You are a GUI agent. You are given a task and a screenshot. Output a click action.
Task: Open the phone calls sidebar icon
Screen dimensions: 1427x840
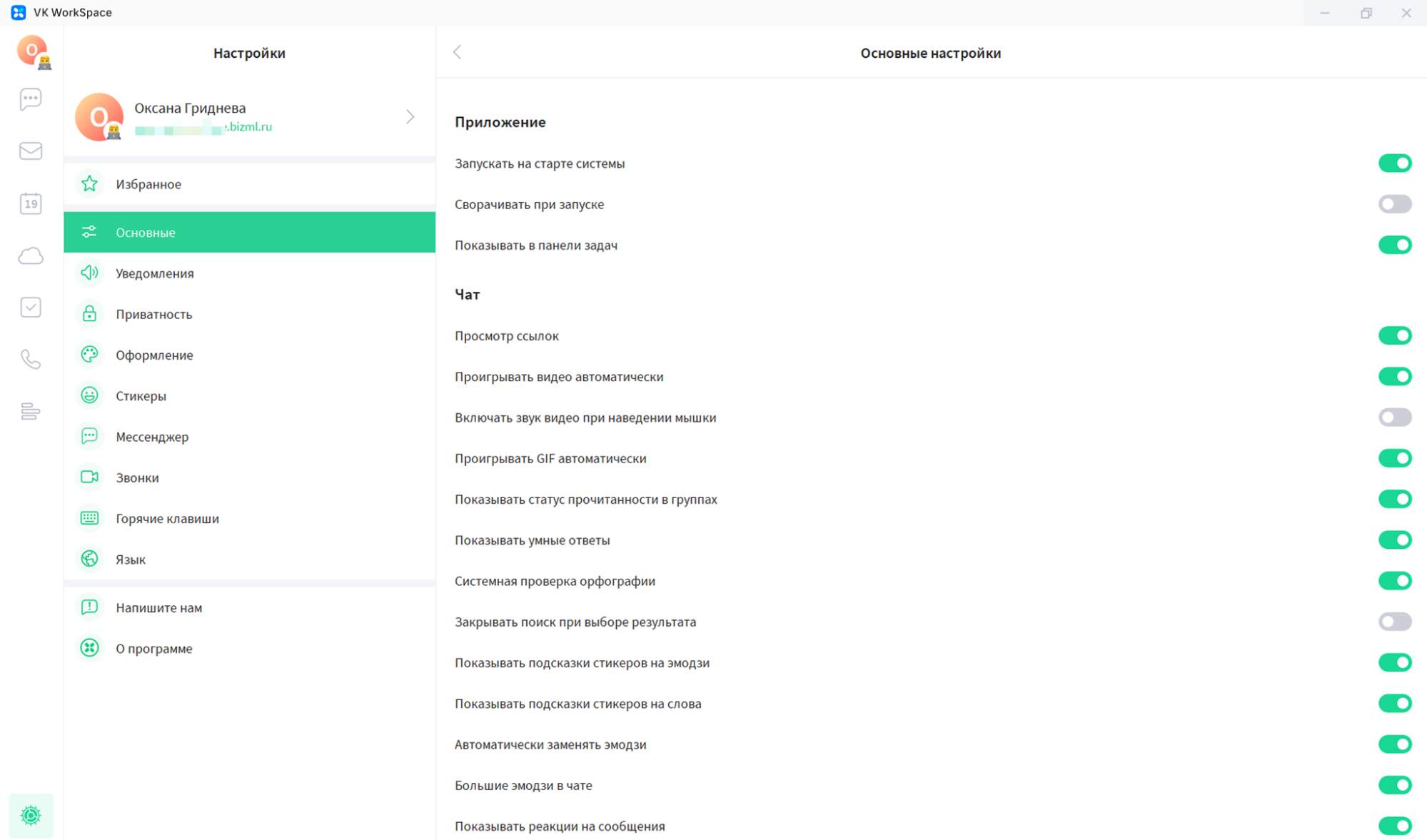31,359
